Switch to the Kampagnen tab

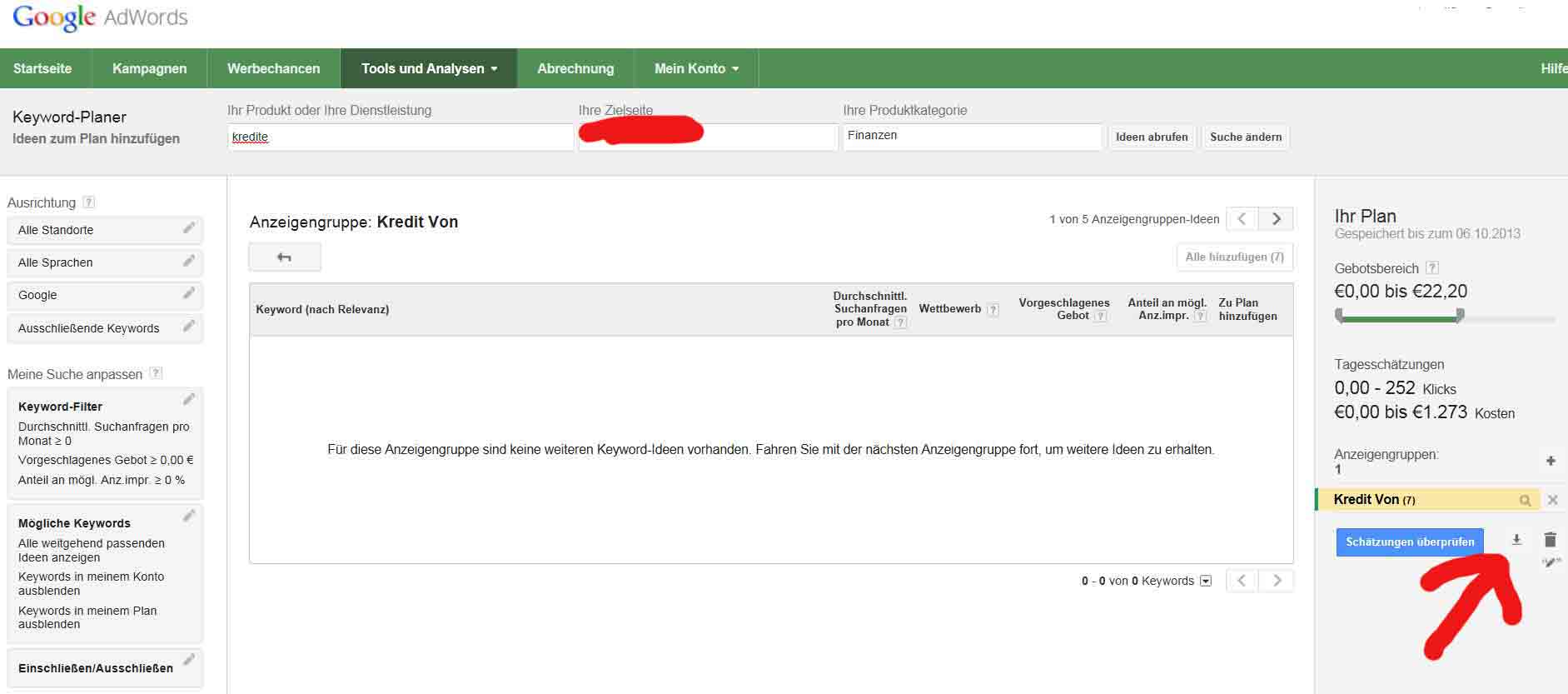[x=149, y=68]
